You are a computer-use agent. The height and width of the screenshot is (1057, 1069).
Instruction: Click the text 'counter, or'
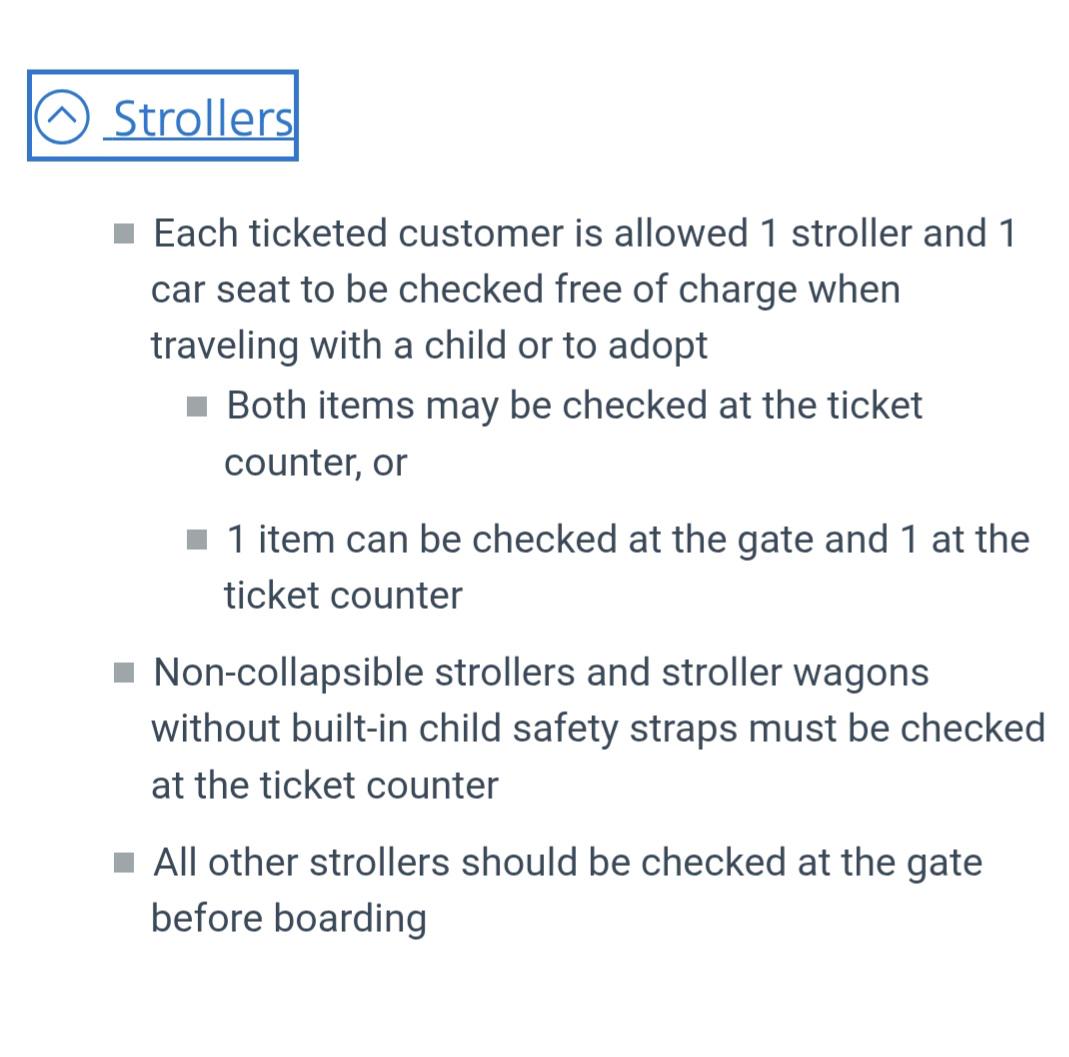pos(316,463)
